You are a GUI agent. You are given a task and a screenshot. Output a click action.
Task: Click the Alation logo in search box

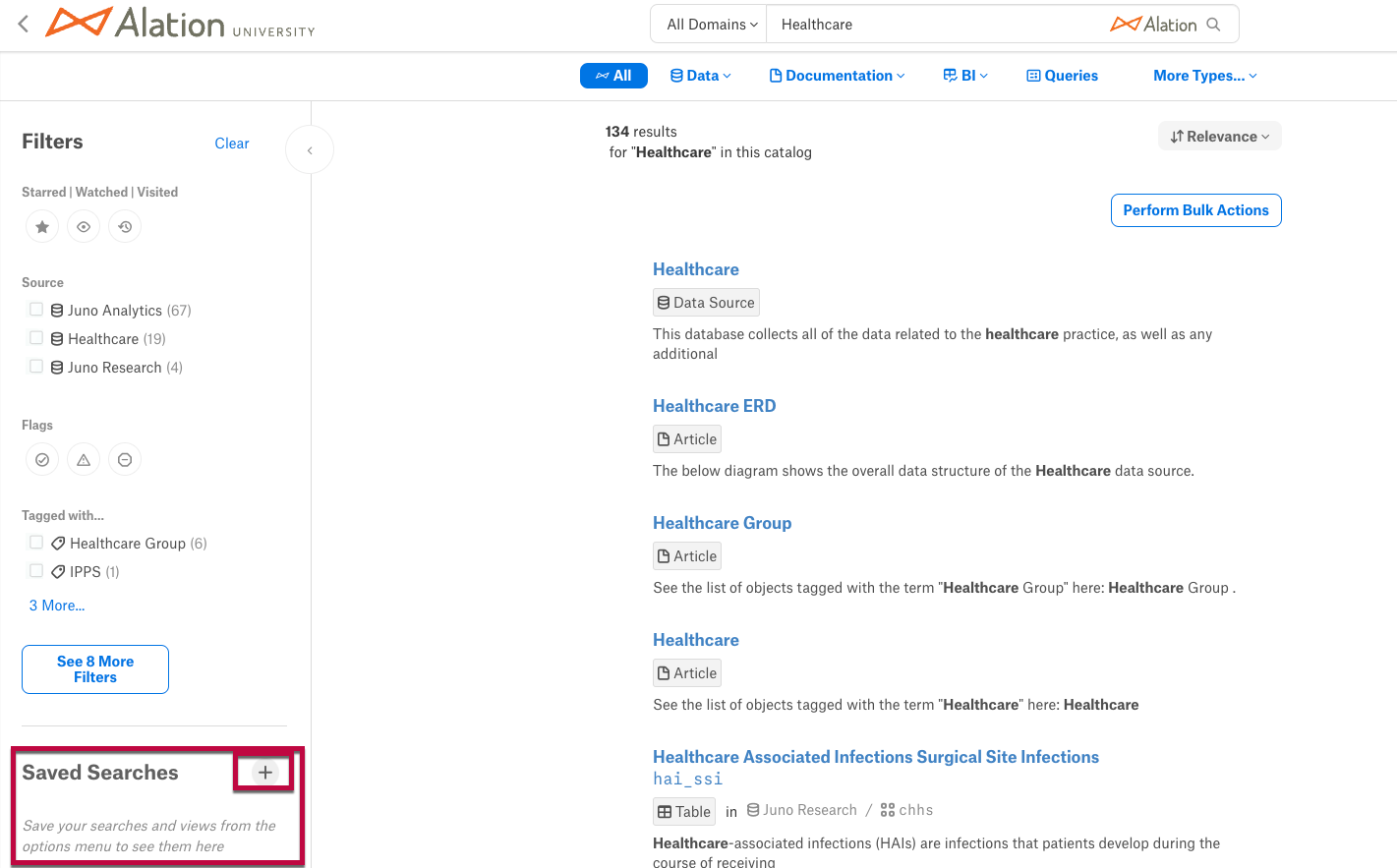click(x=1154, y=25)
